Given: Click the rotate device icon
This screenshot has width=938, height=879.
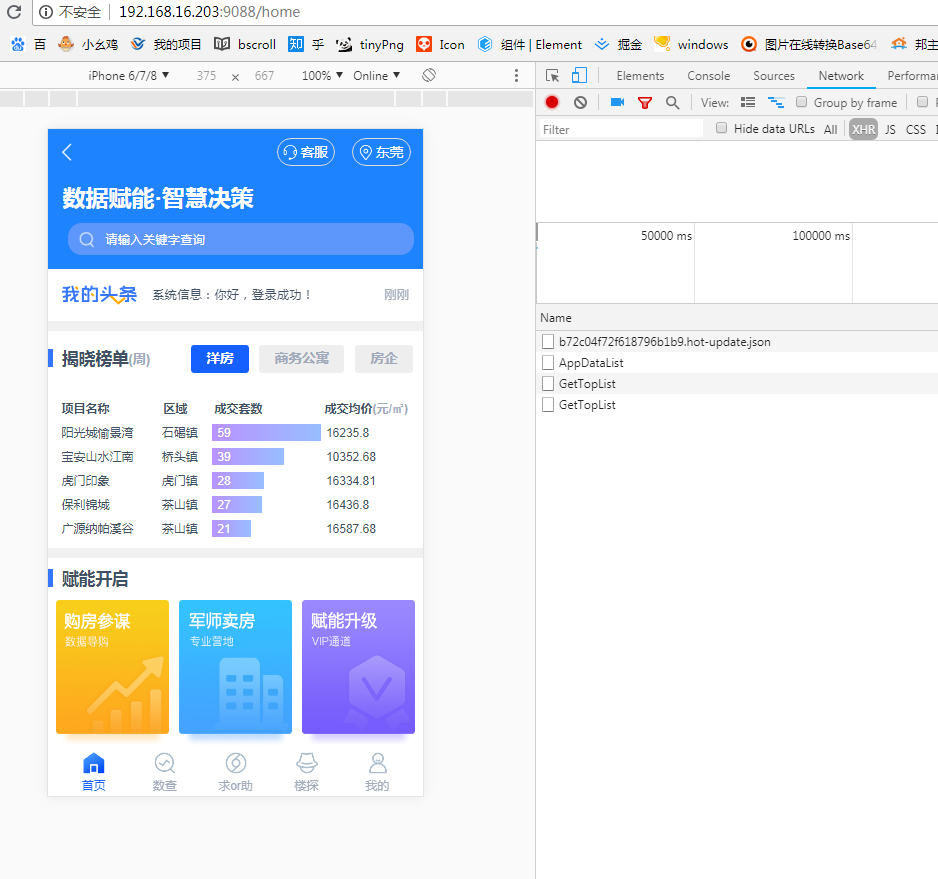Looking at the screenshot, I should [x=429, y=75].
